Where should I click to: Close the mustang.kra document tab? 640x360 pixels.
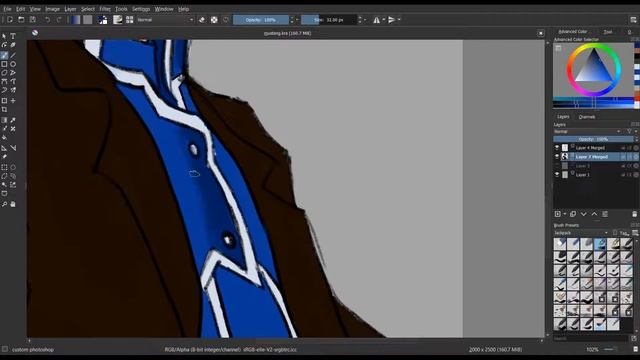(x=541, y=33)
